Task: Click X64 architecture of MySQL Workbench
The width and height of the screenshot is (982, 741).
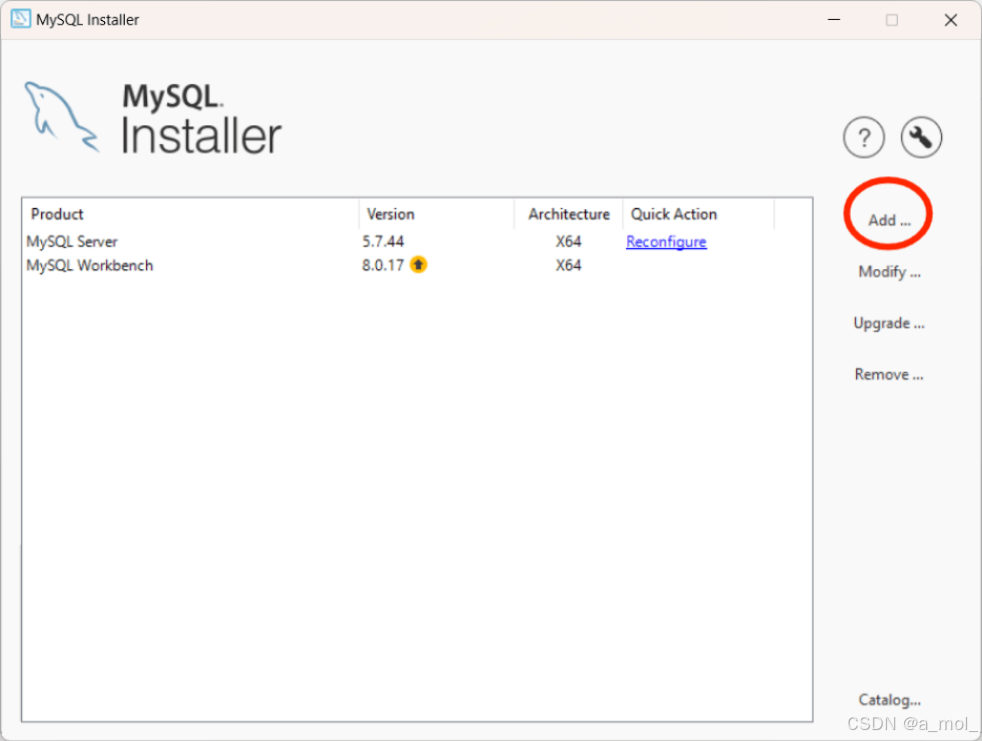Action: coord(569,266)
